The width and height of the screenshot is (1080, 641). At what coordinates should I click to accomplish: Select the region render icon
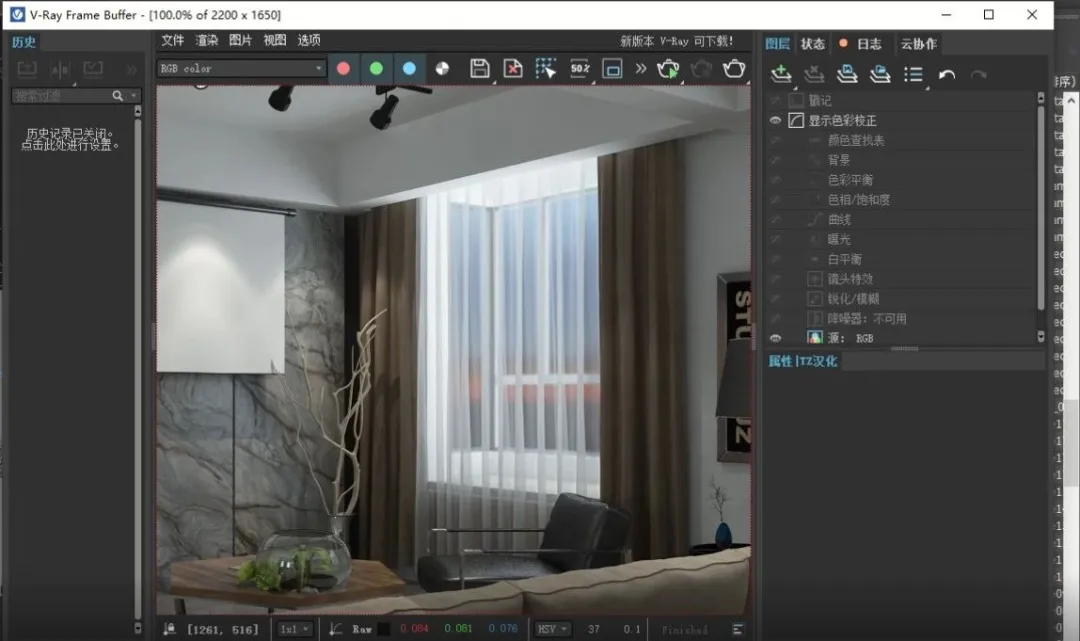point(612,68)
